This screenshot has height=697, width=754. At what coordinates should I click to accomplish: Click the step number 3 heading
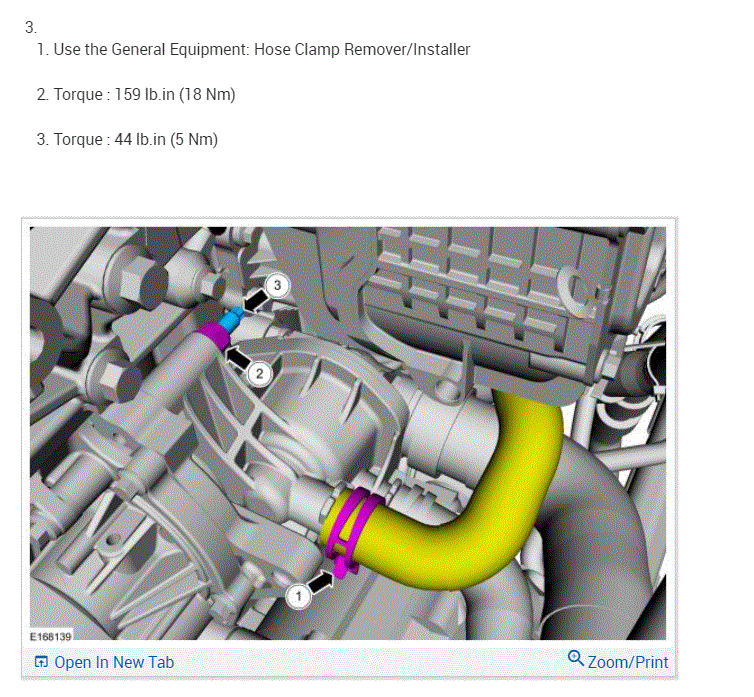[31, 27]
